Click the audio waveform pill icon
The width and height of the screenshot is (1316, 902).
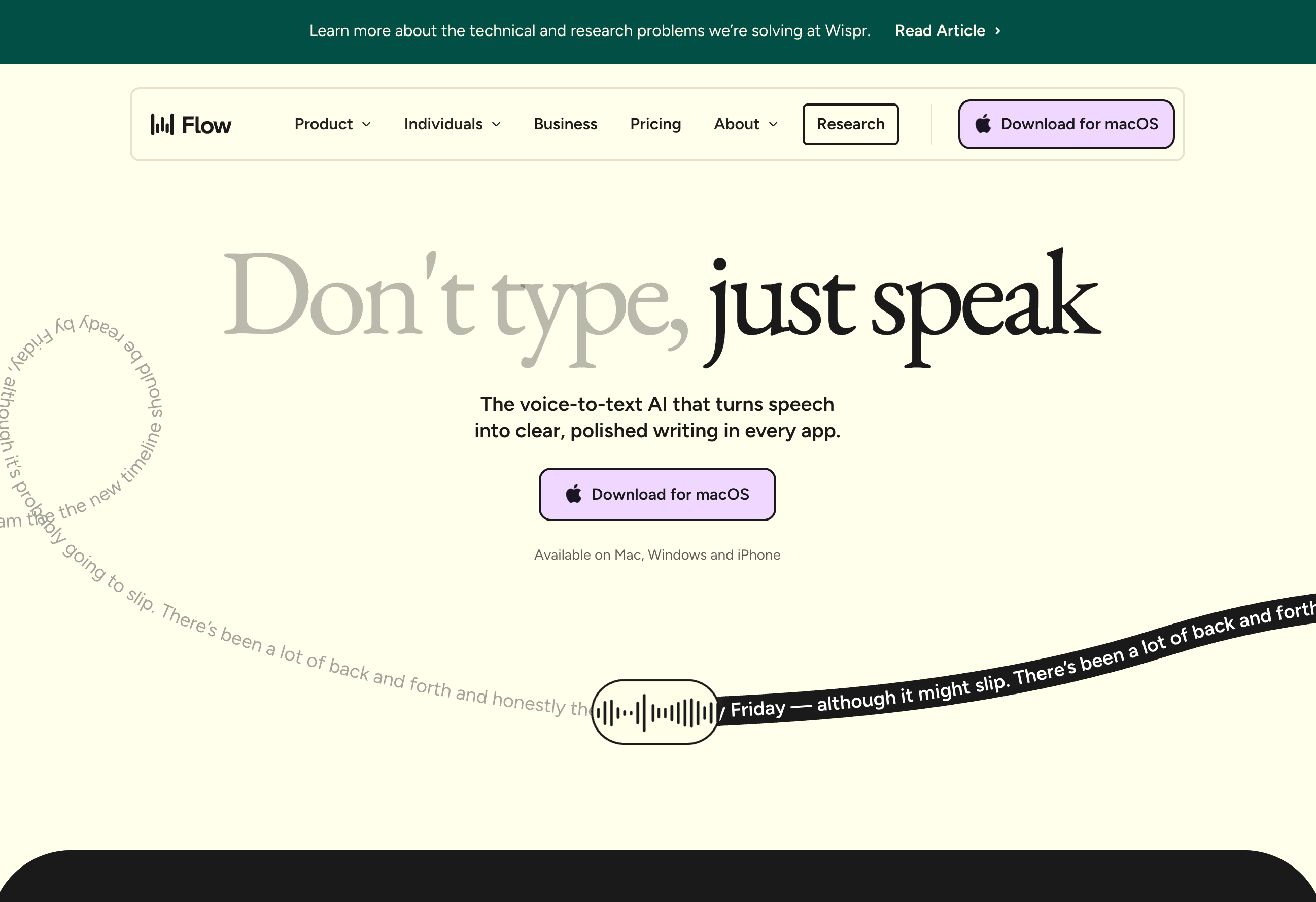(x=655, y=712)
